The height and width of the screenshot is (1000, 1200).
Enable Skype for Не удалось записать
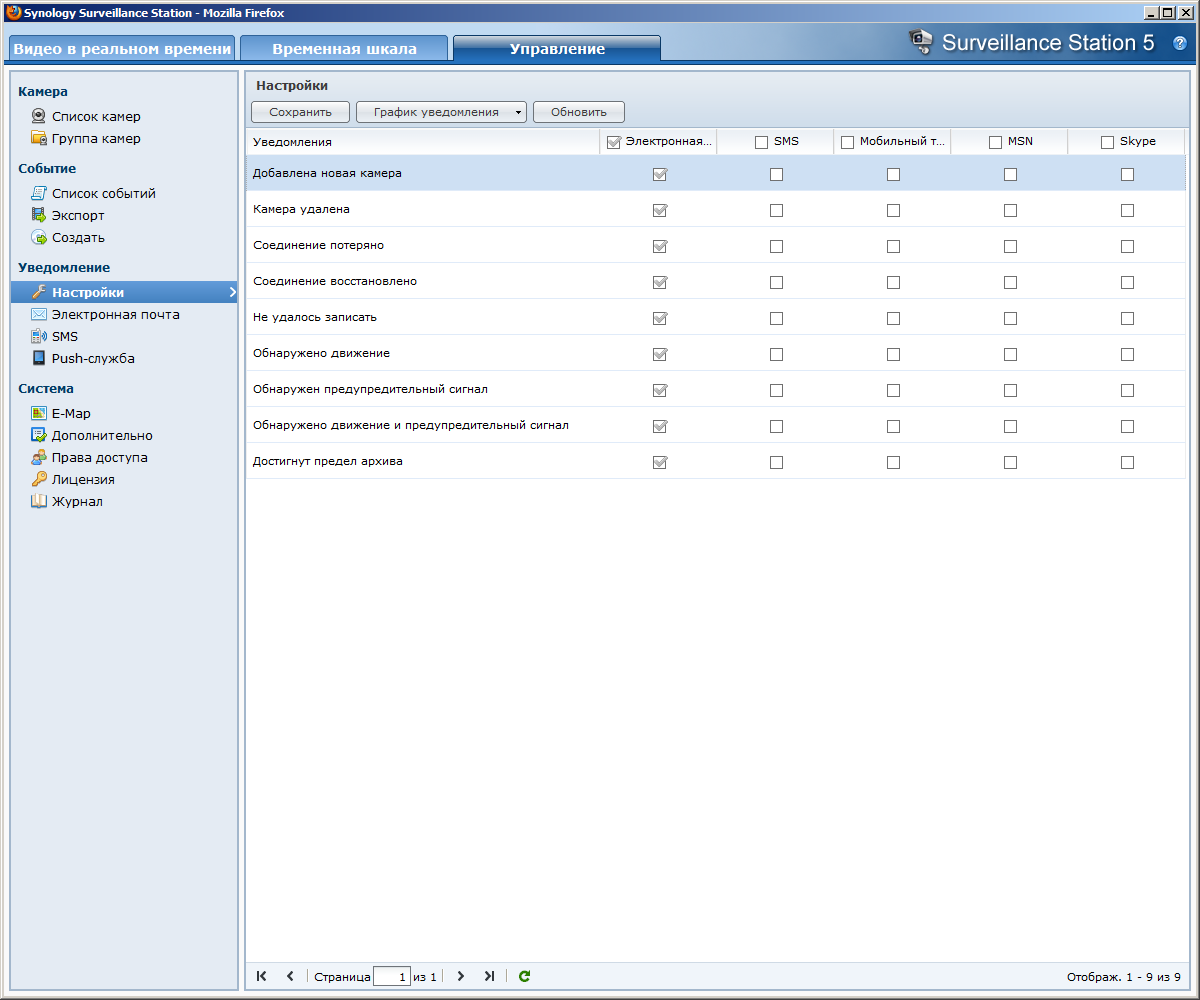coord(1127,318)
